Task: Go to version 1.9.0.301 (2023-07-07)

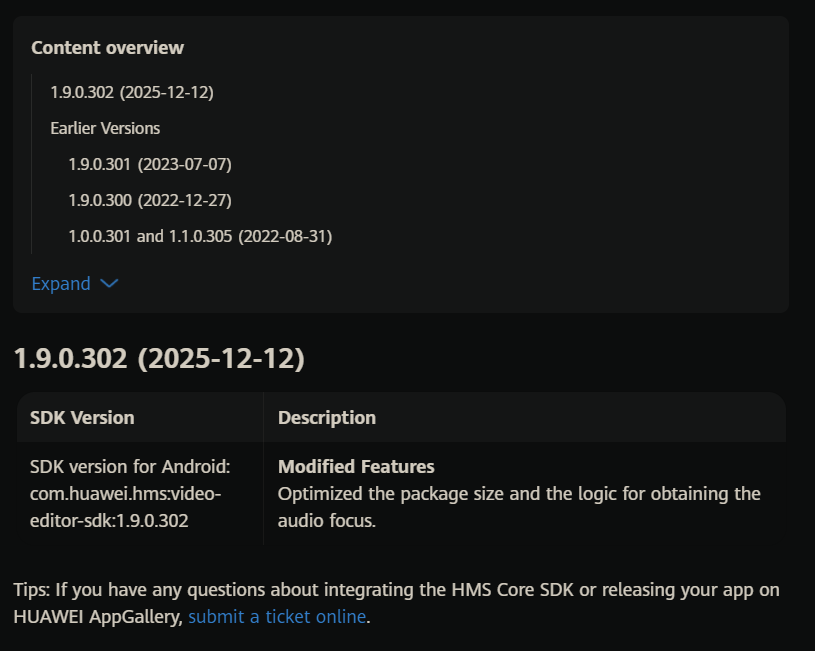Action: click(150, 164)
